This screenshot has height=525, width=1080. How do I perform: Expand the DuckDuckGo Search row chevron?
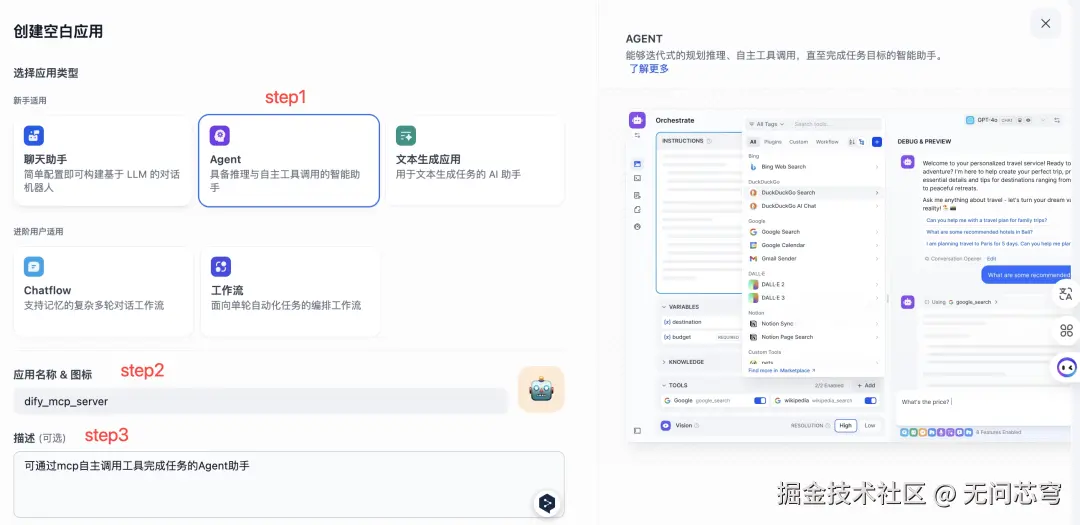click(x=877, y=193)
